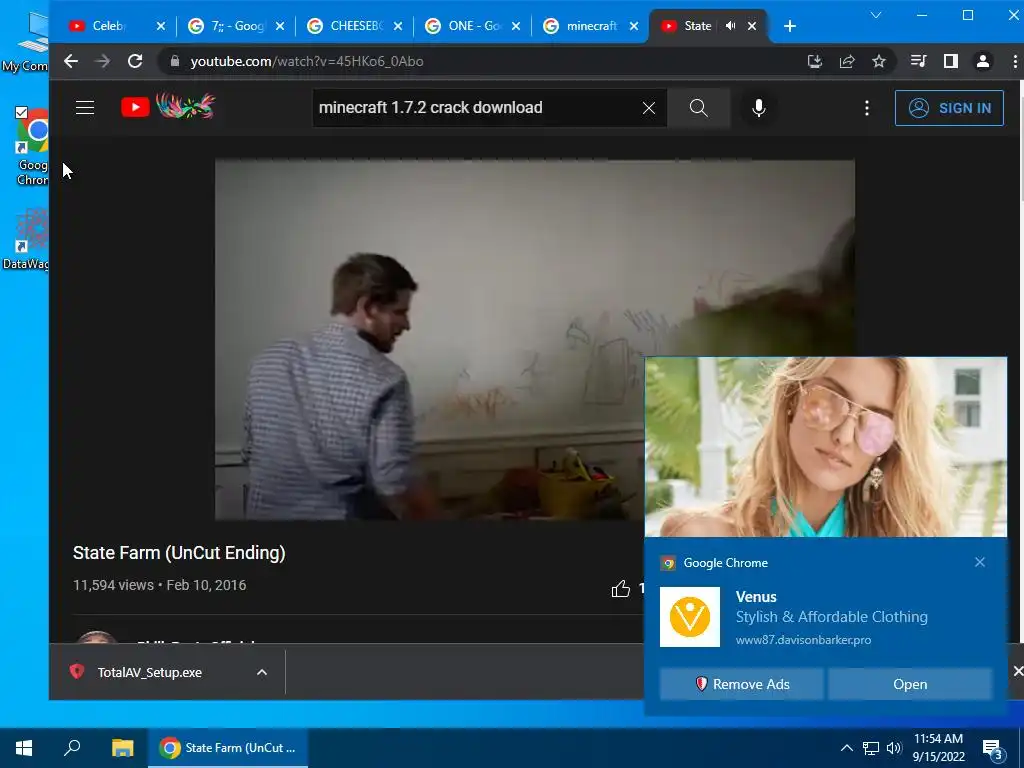The width and height of the screenshot is (1024, 768).
Task: Open Windows taskbar search
Action: [x=72, y=748]
